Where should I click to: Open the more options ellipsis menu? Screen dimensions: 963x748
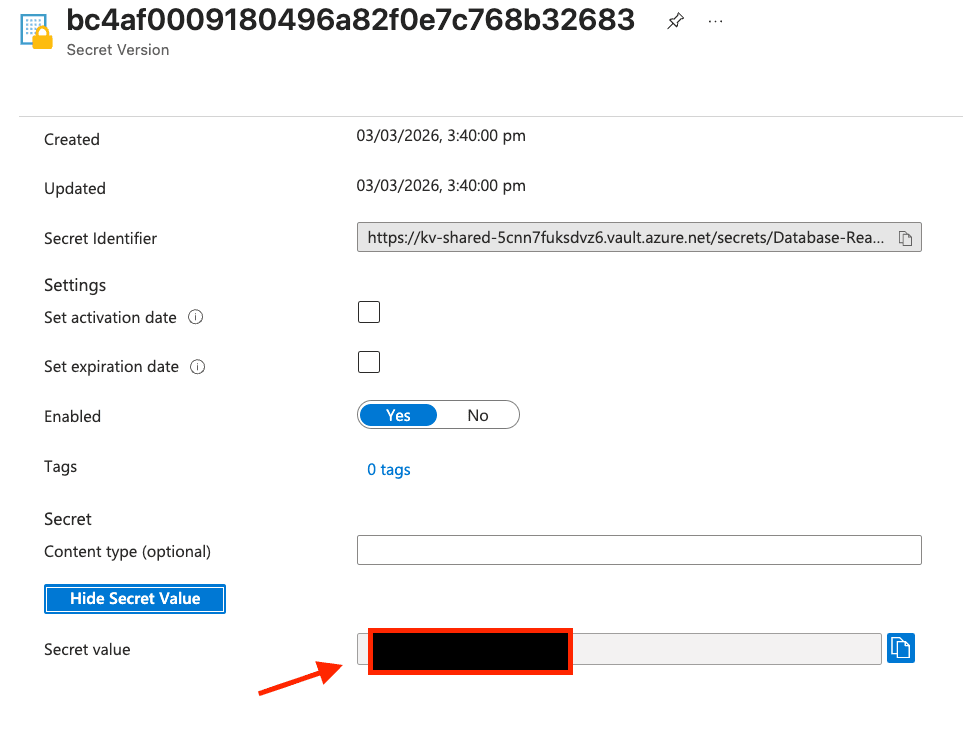pyautogui.click(x=715, y=21)
